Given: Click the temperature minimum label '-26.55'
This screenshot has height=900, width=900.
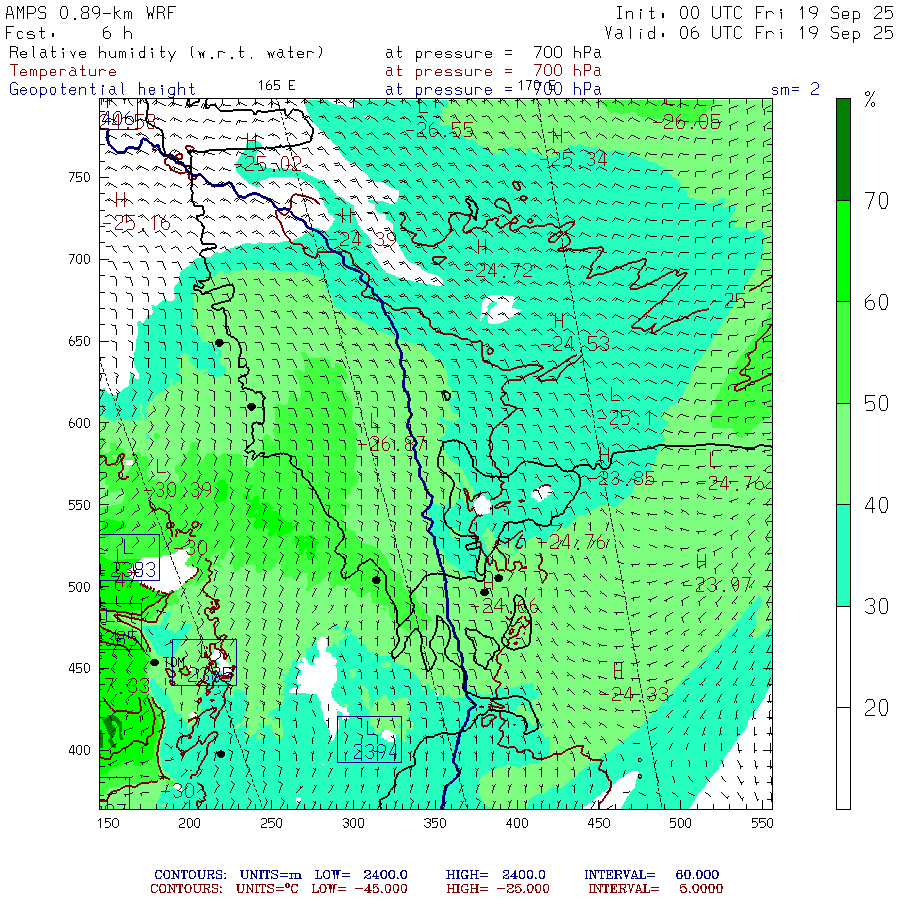Looking at the screenshot, I should coord(440,130).
